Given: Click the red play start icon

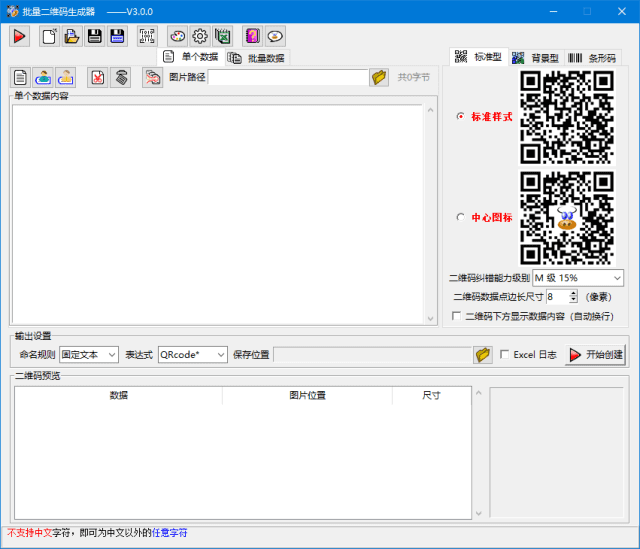Looking at the screenshot, I should click(20, 36).
